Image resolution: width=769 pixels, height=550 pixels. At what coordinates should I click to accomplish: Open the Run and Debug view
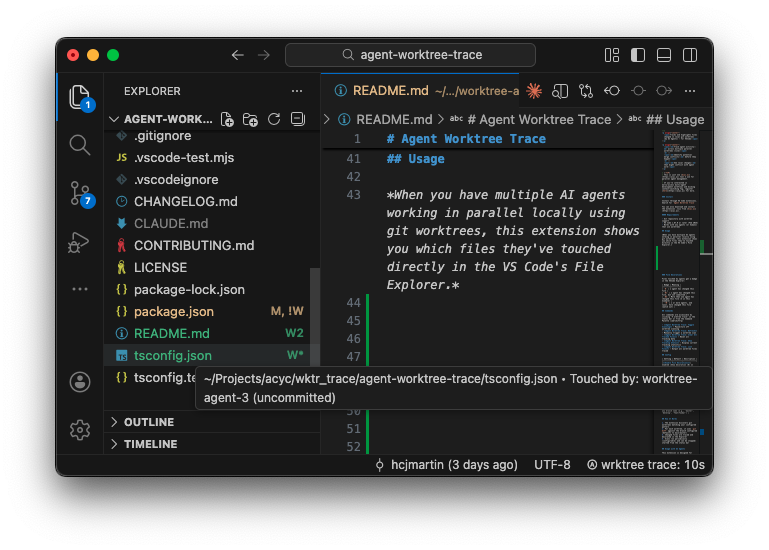tap(80, 242)
